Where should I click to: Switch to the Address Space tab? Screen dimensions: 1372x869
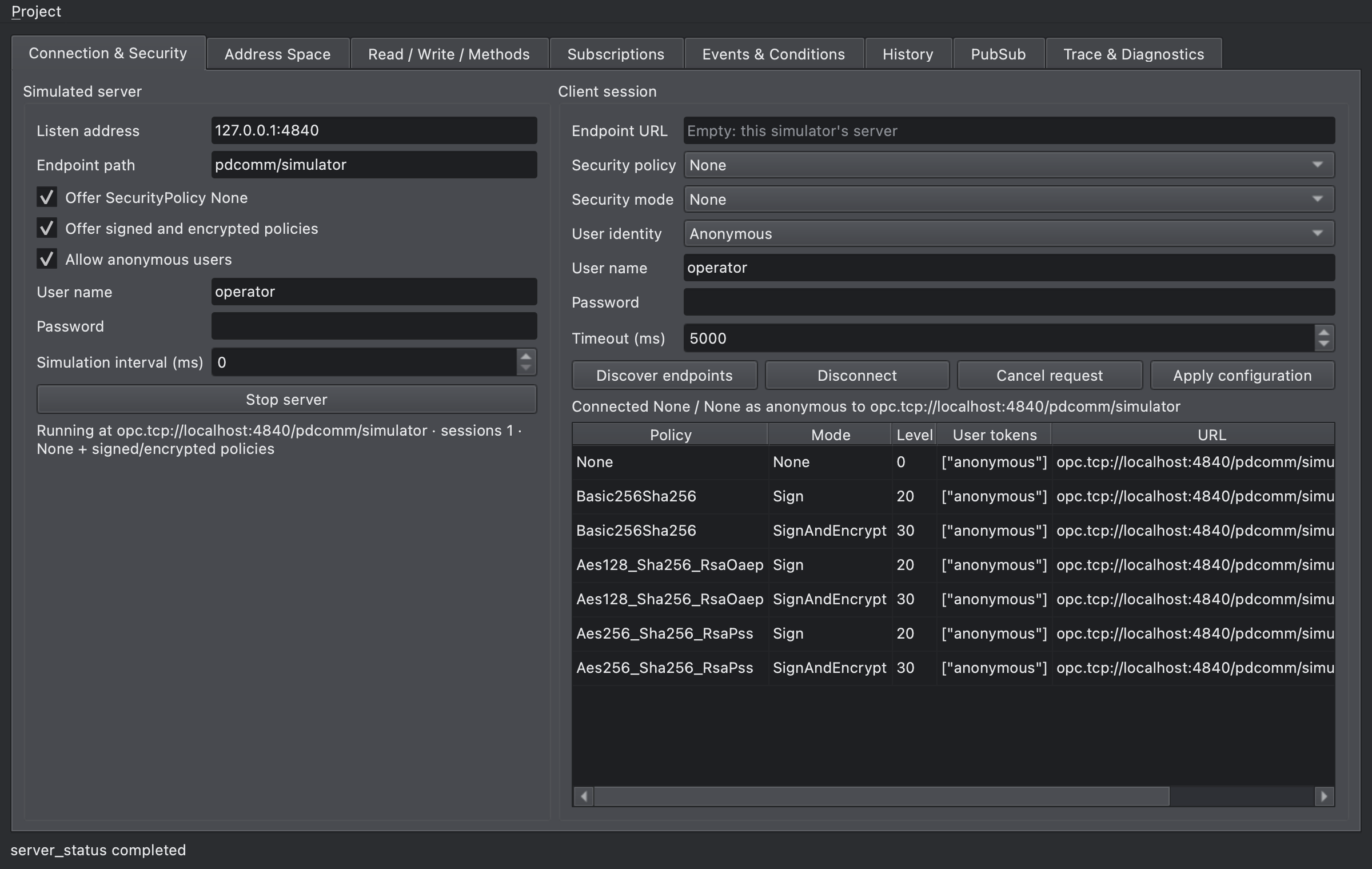coord(277,54)
